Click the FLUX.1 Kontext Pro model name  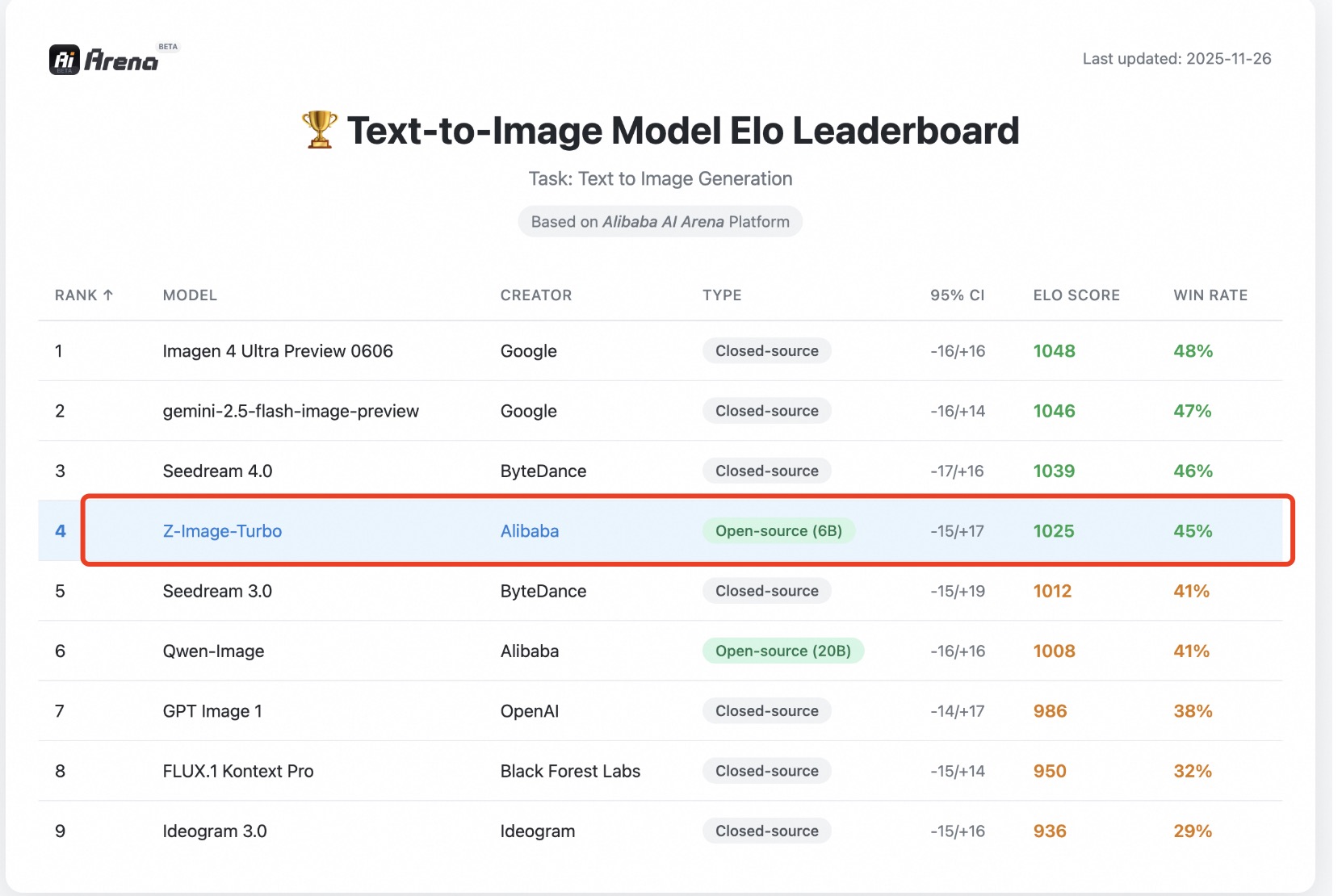pos(238,772)
